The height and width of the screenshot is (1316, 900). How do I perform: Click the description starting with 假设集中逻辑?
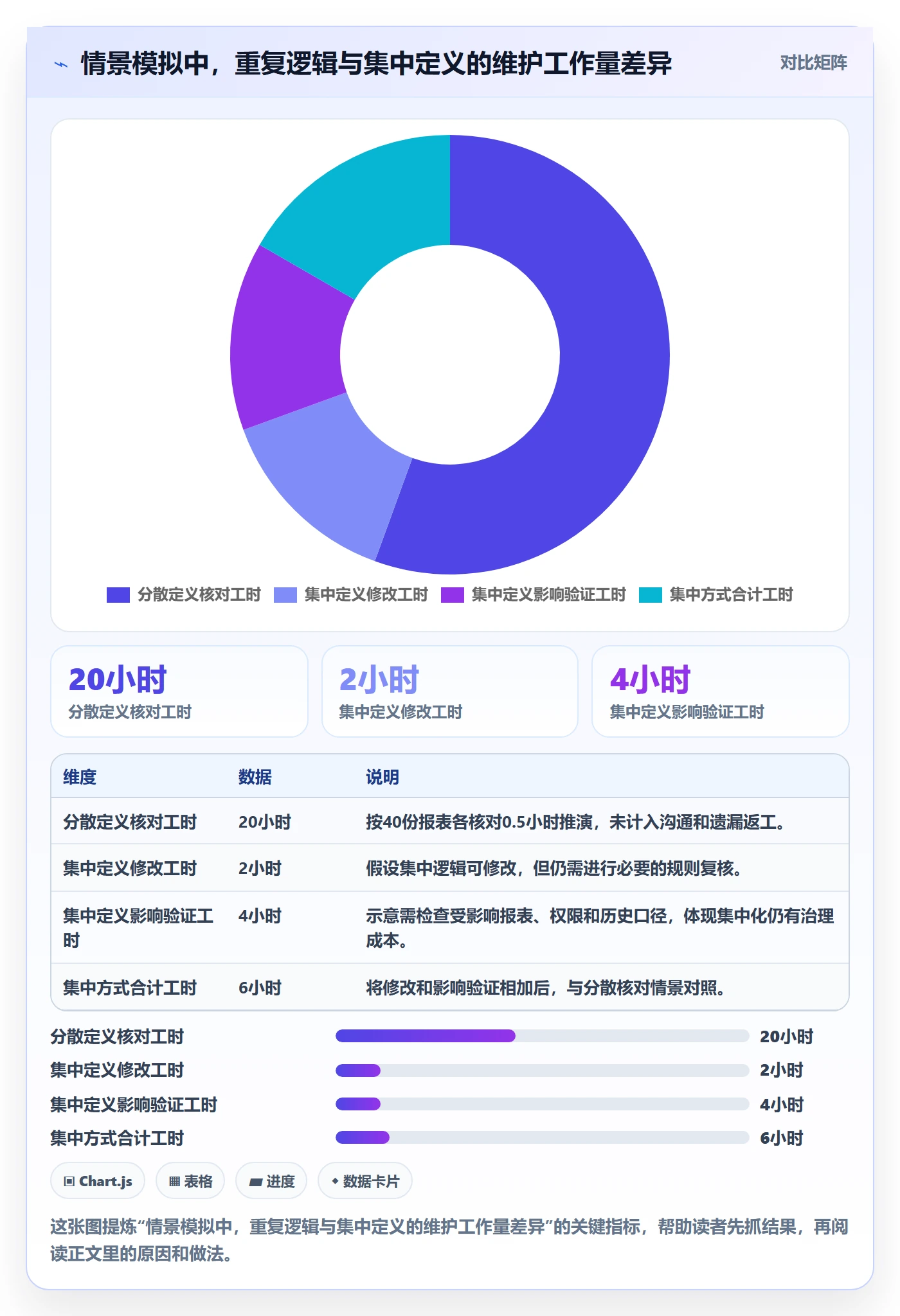point(555,868)
